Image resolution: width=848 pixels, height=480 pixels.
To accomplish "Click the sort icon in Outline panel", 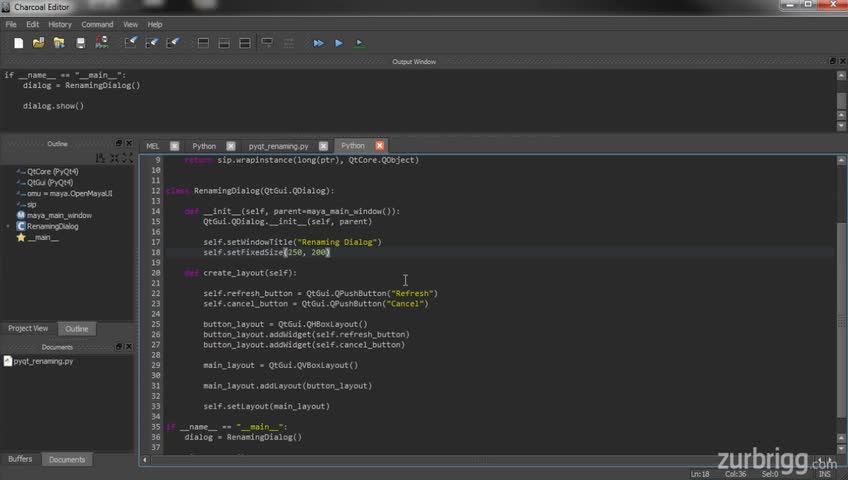I will pyautogui.click(x=100, y=158).
